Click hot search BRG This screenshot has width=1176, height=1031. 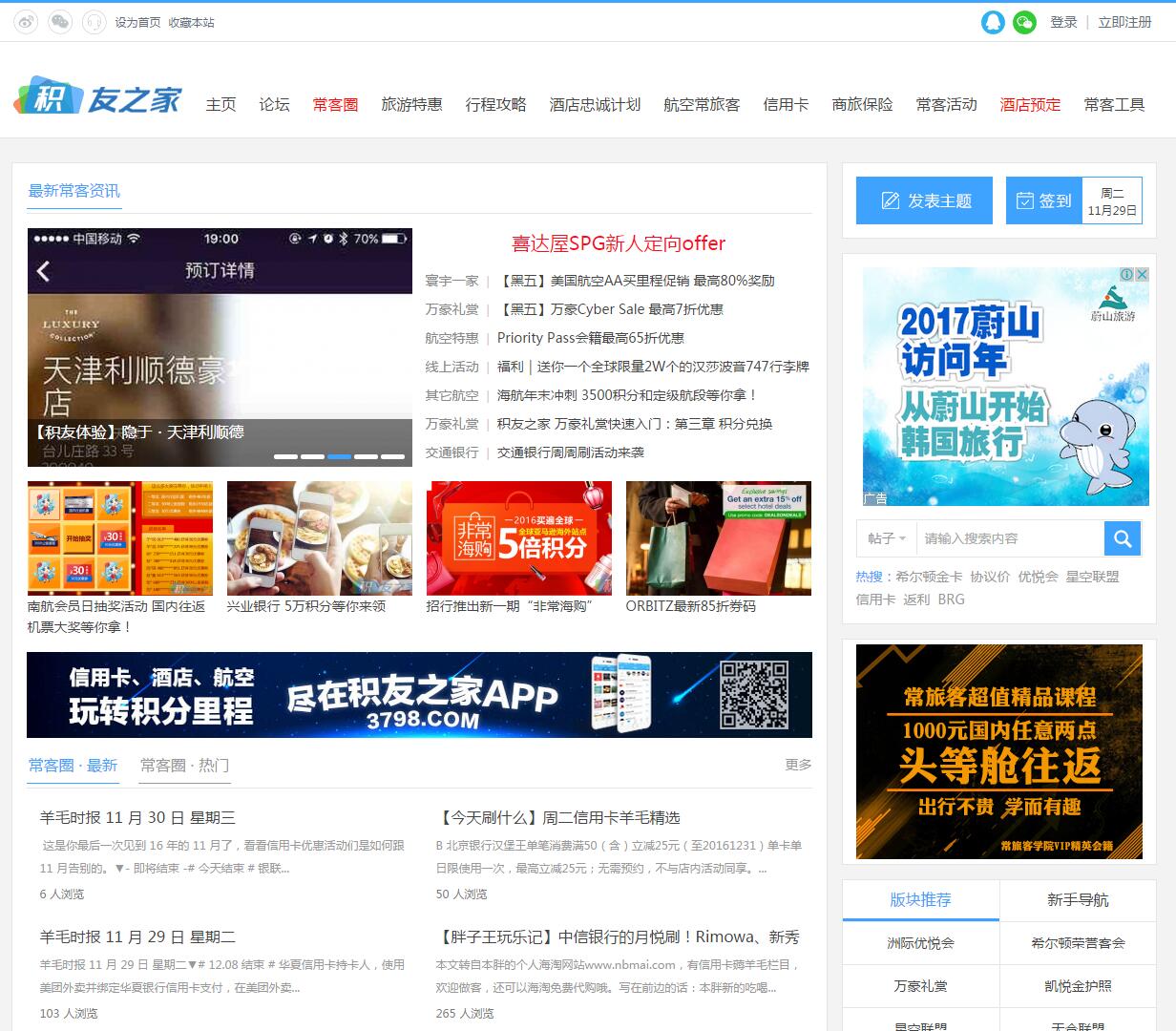coord(951,600)
